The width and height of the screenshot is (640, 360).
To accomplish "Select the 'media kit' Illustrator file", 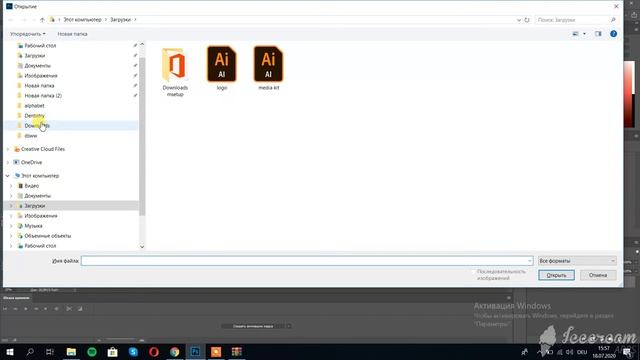I will click(x=268, y=68).
